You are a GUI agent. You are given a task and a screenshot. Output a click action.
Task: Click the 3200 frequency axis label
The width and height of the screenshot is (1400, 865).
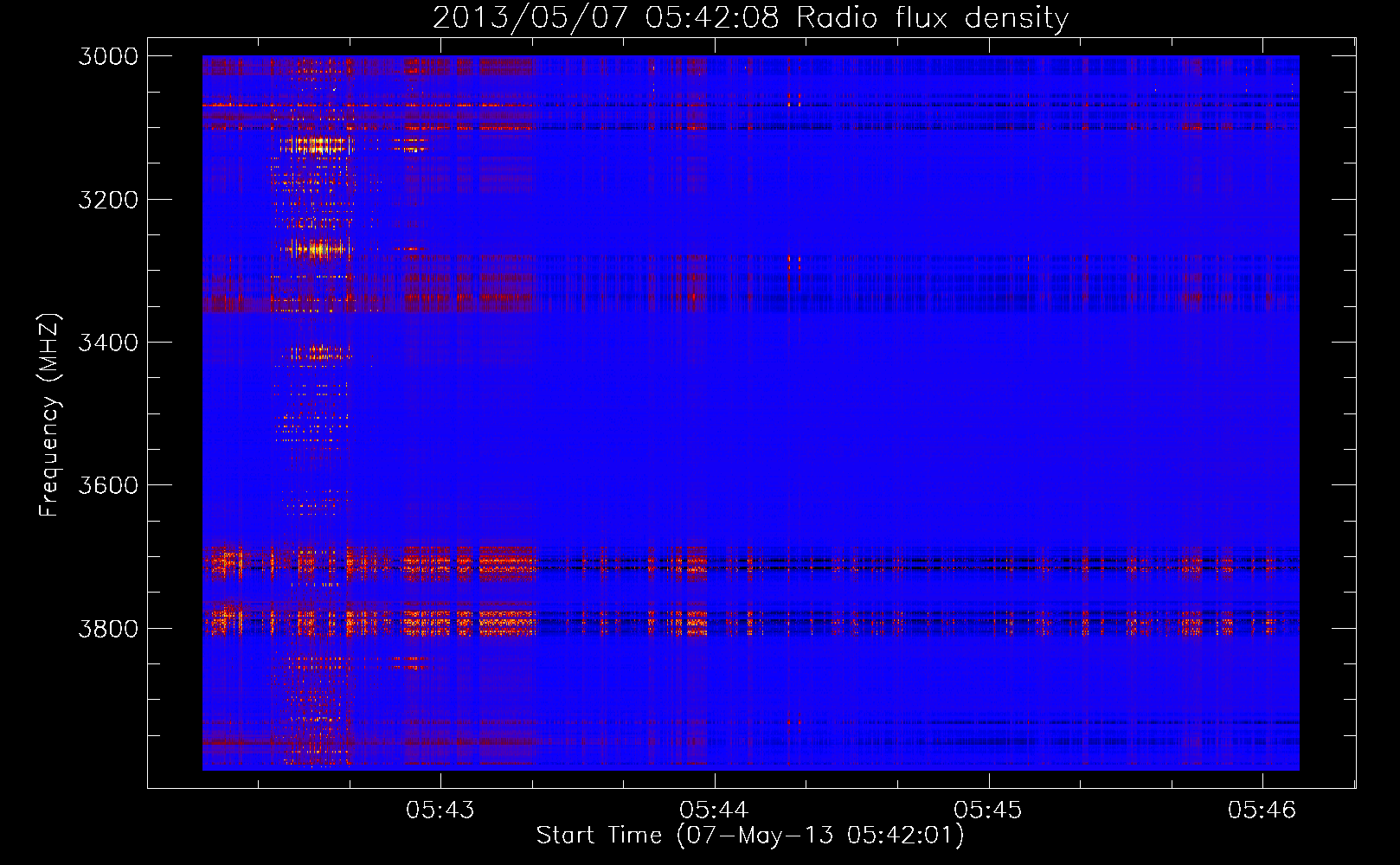pos(108,200)
